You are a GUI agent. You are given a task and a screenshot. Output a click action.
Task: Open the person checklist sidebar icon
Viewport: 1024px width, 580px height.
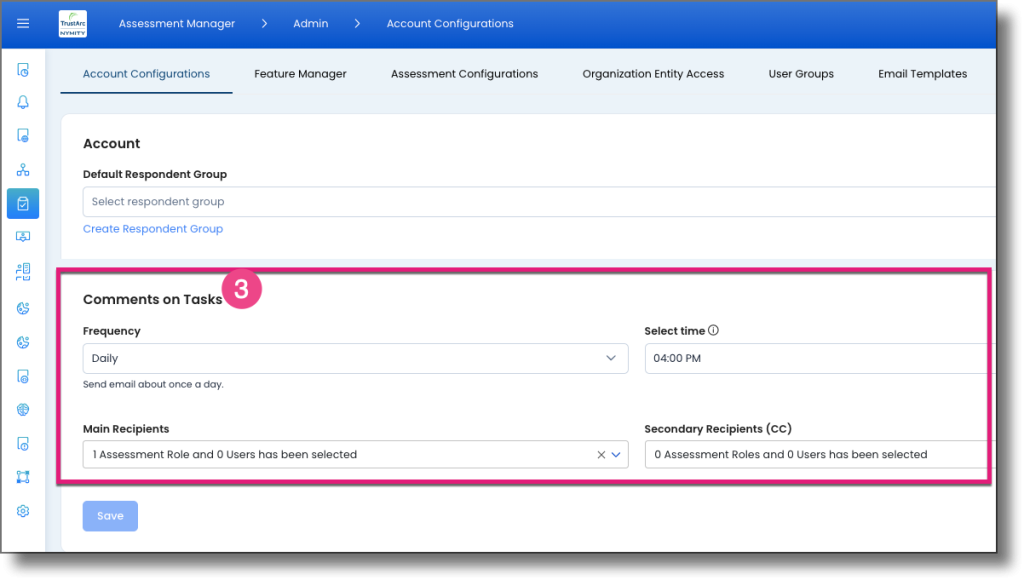pos(23,272)
